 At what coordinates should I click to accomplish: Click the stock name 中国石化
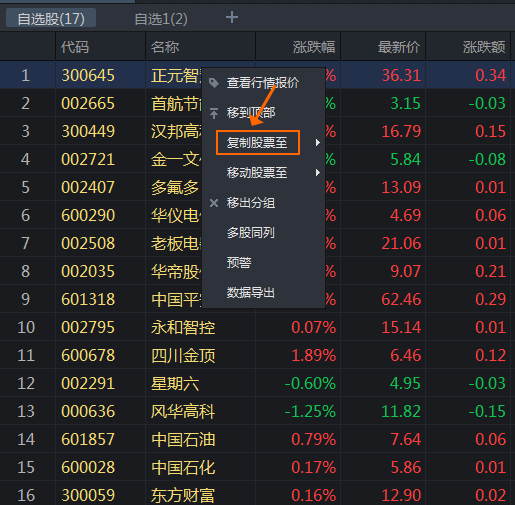tap(183, 467)
